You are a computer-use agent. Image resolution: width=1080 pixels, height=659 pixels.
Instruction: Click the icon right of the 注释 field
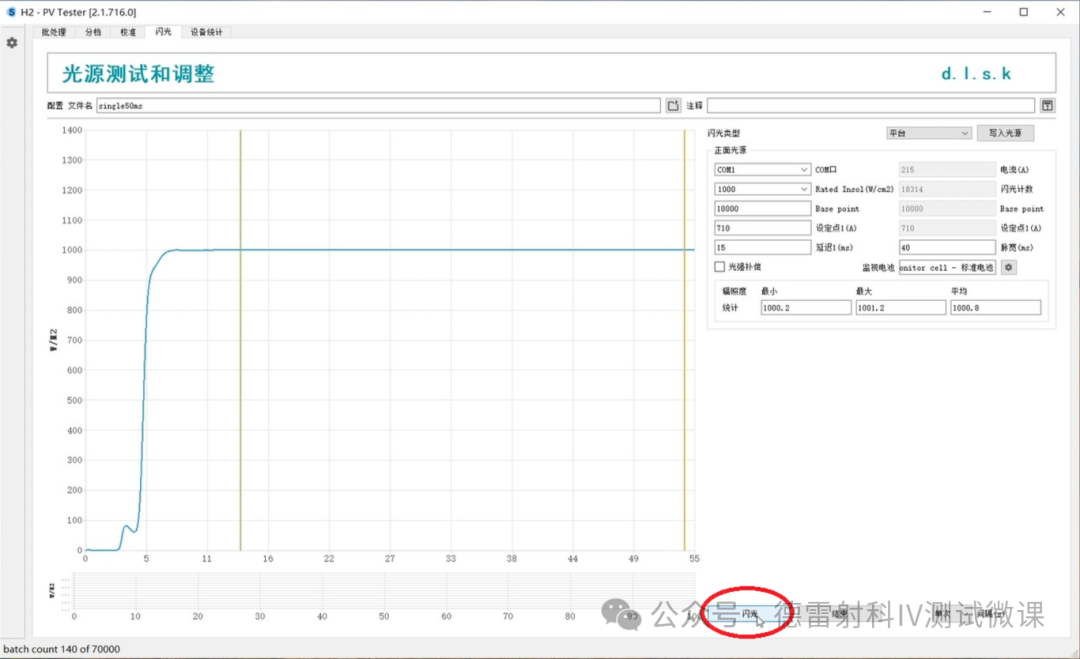coord(1047,105)
